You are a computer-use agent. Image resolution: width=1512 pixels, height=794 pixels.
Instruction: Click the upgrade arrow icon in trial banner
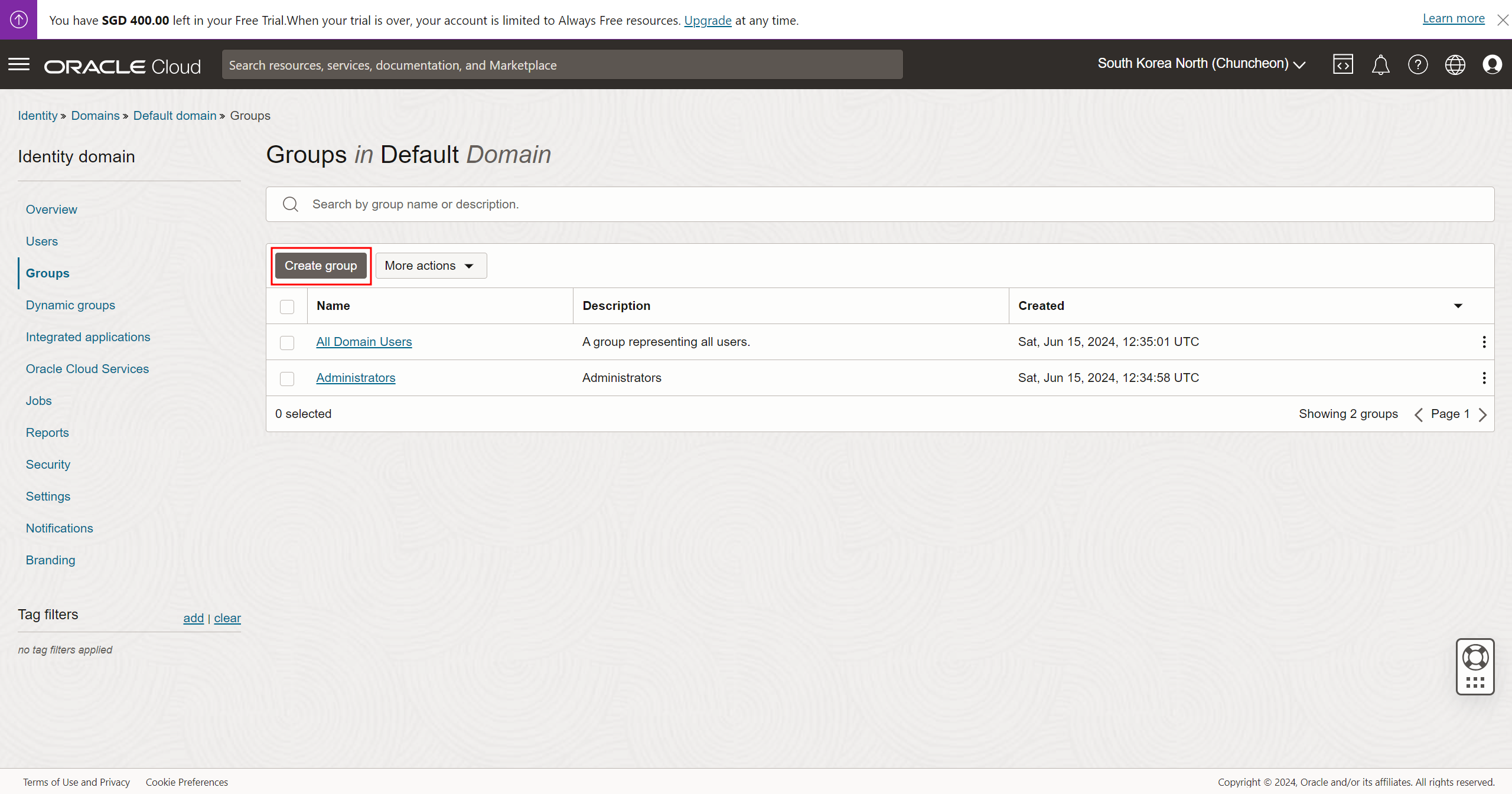pyautogui.click(x=18, y=19)
